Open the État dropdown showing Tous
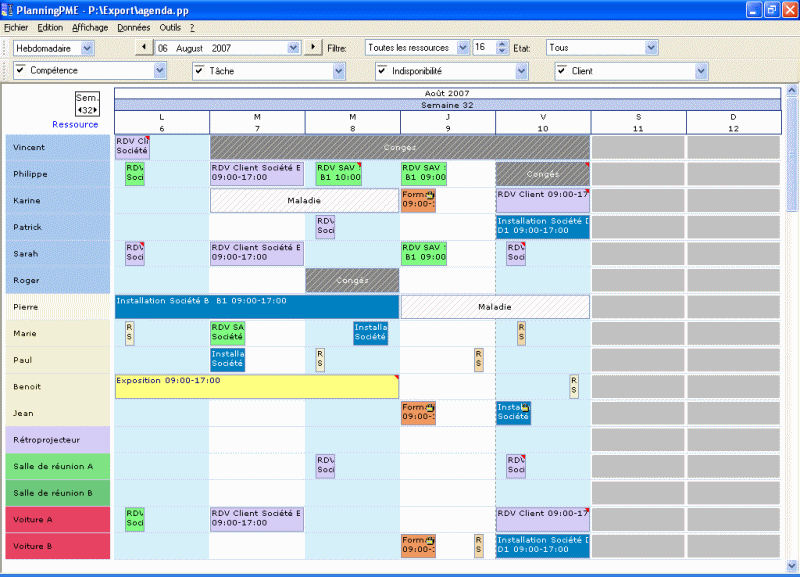The image size is (800, 577). pyautogui.click(x=653, y=47)
